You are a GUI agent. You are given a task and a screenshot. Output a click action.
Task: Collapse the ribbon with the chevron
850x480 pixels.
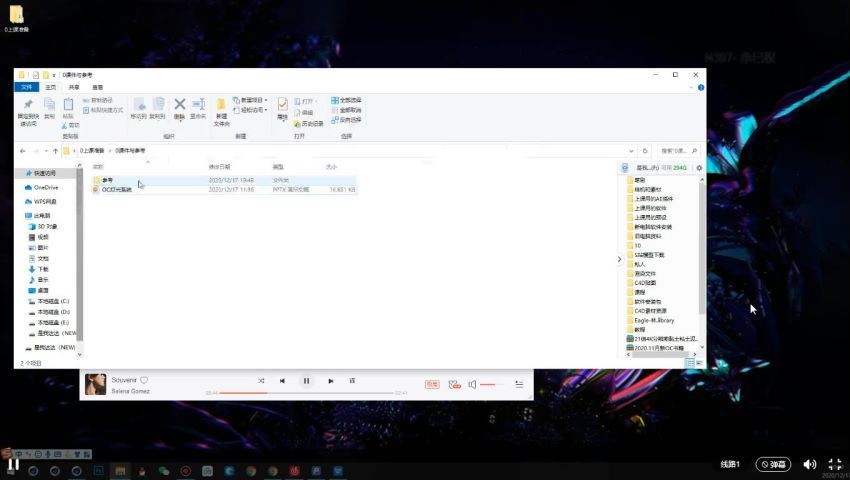pos(691,87)
